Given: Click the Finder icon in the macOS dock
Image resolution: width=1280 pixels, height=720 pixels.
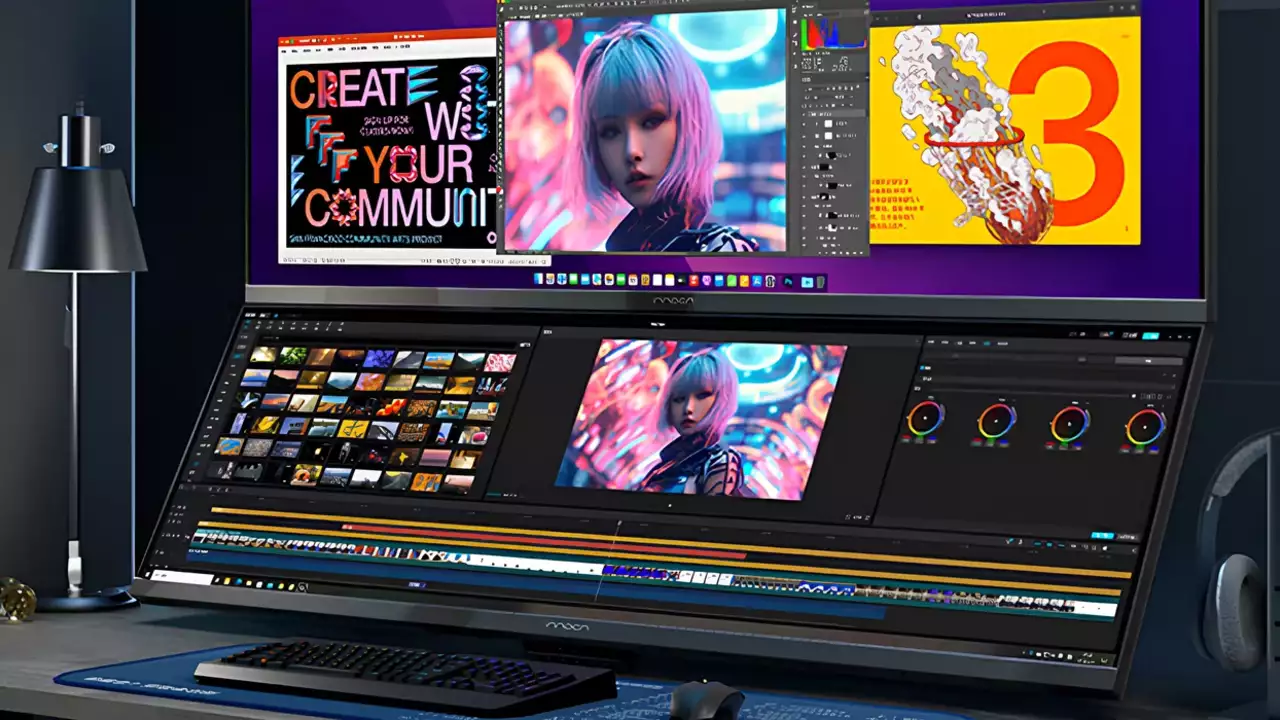Looking at the screenshot, I should click(x=539, y=279).
